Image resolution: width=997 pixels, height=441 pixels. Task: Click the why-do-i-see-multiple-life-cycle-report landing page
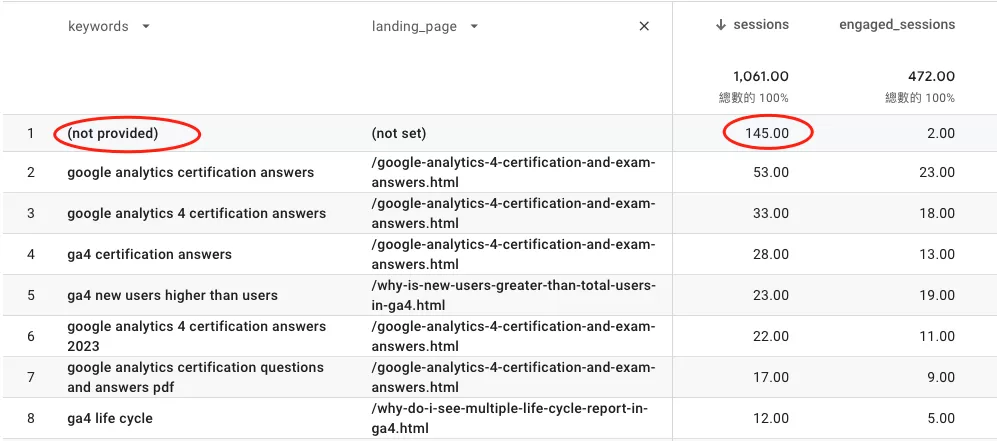click(511, 418)
